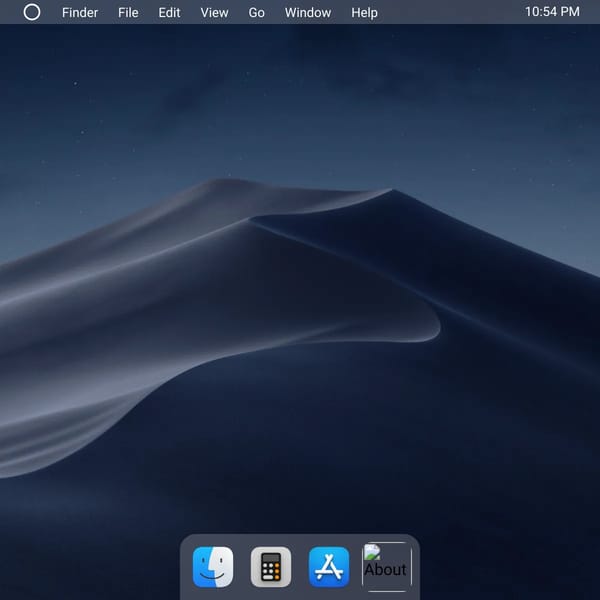This screenshot has width=600, height=600.
Task: Open the Window menu
Action: point(308,13)
